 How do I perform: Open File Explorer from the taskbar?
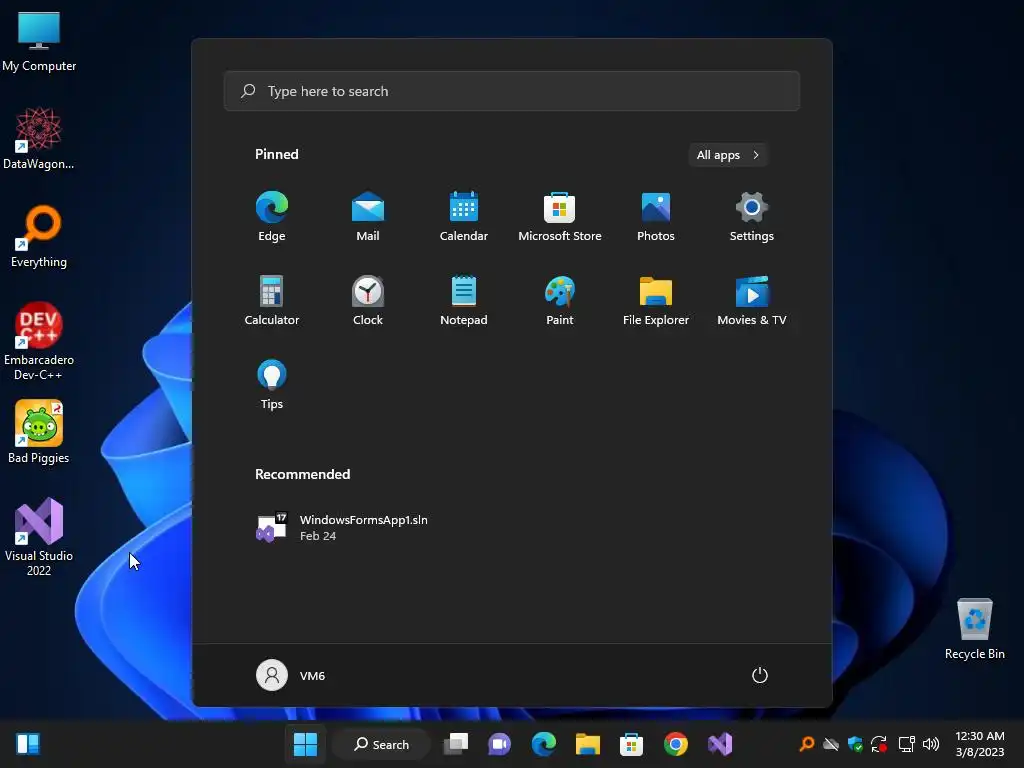click(588, 744)
